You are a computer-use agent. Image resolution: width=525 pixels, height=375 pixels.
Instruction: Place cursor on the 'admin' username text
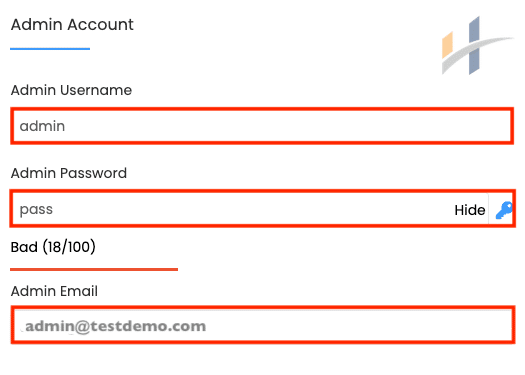[42, 126]
